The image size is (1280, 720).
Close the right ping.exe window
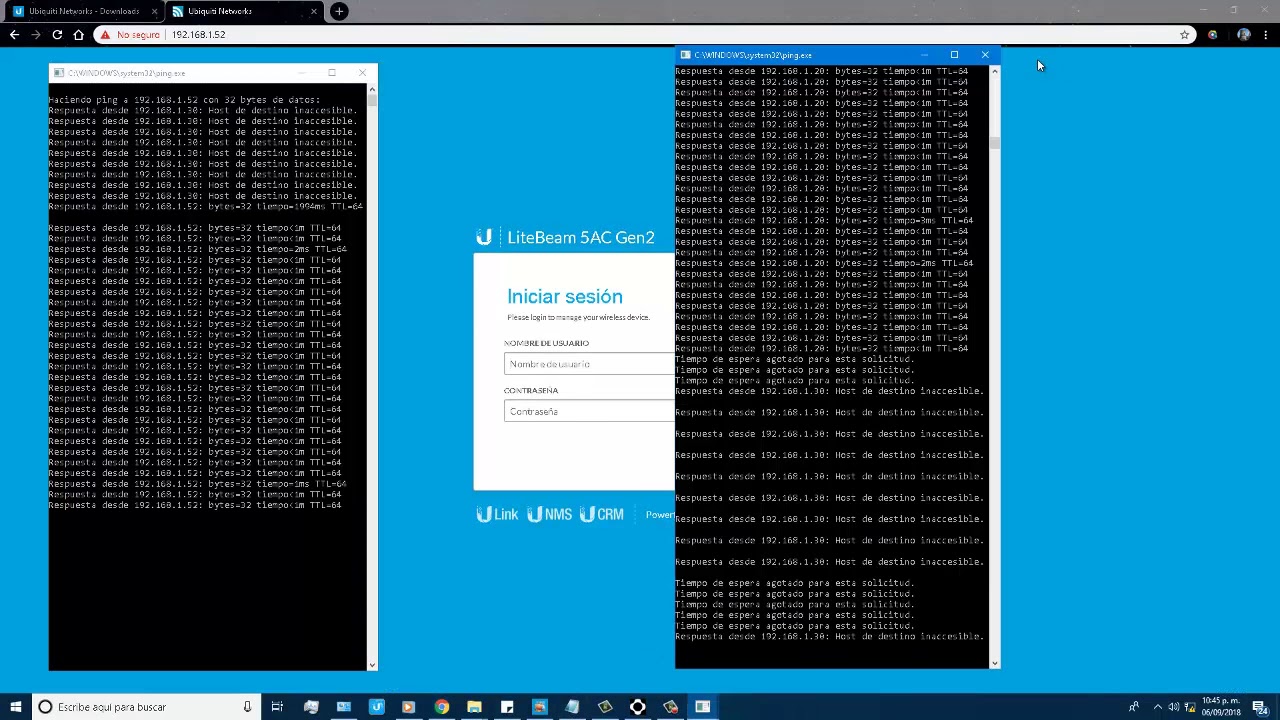(x=985, y=55)
